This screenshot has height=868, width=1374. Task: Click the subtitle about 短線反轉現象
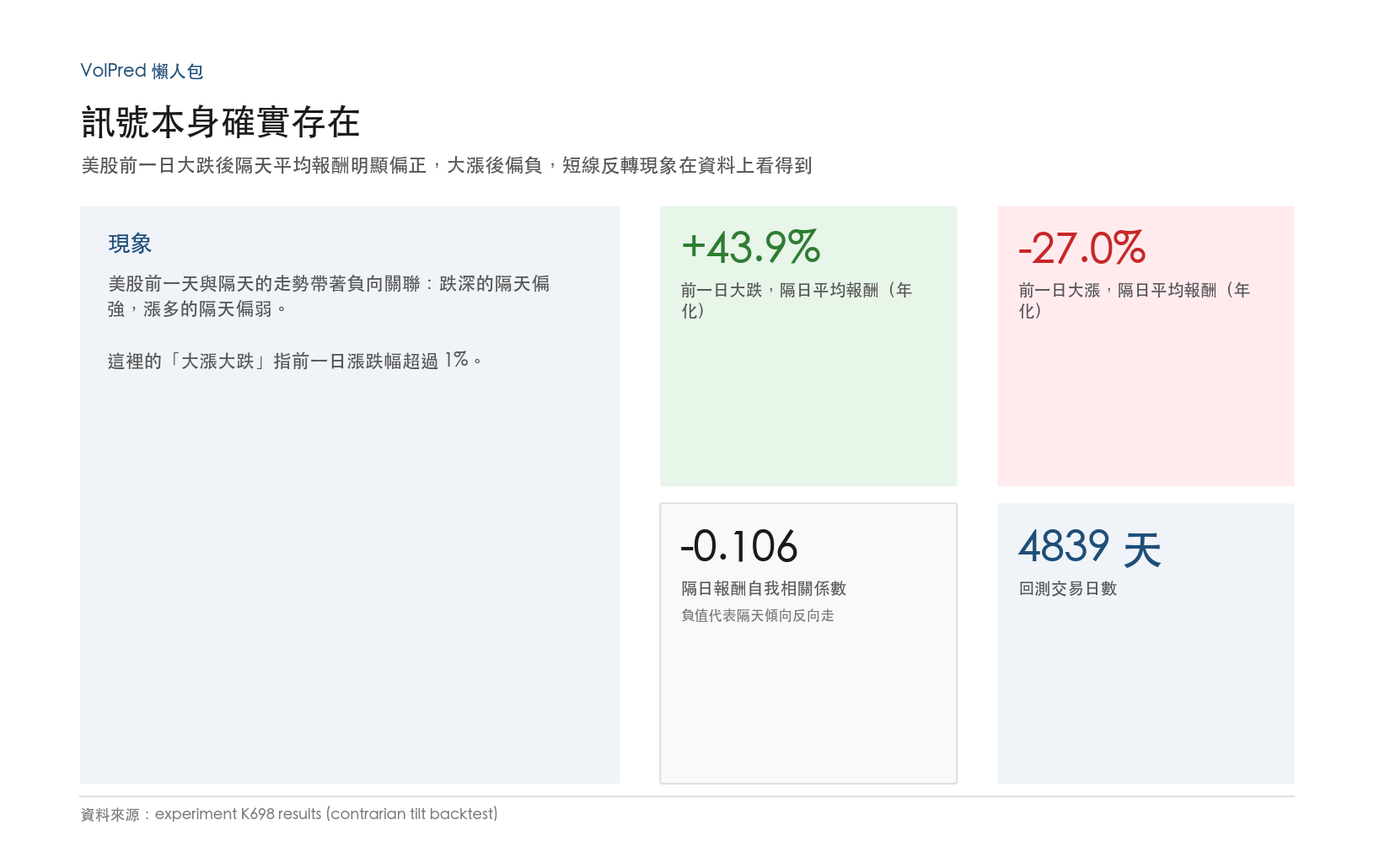coord(447,165)
